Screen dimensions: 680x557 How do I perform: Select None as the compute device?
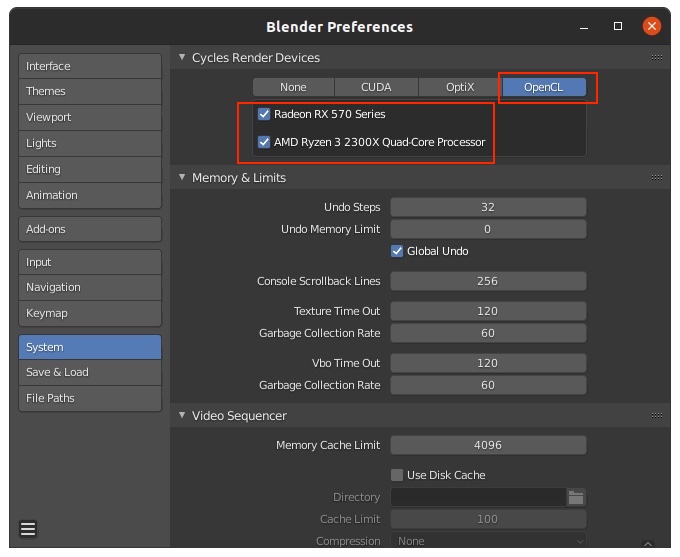pos(294,87)
